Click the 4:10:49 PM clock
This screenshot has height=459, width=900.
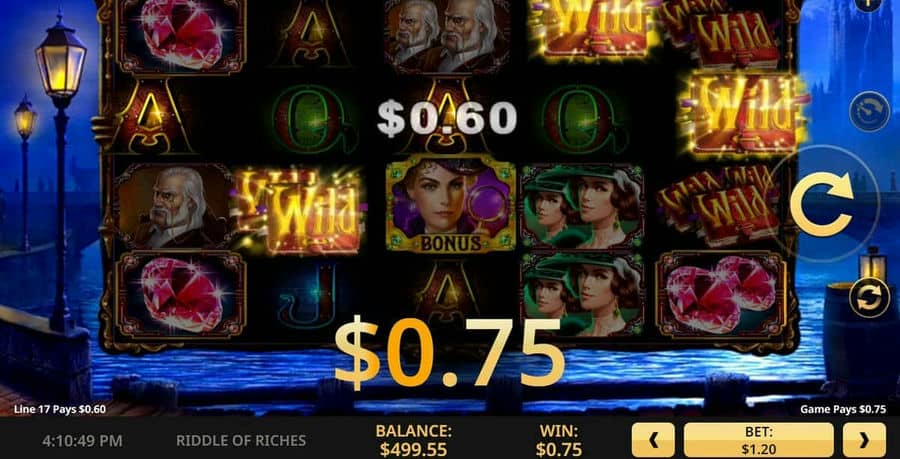(x=82, y=441)
